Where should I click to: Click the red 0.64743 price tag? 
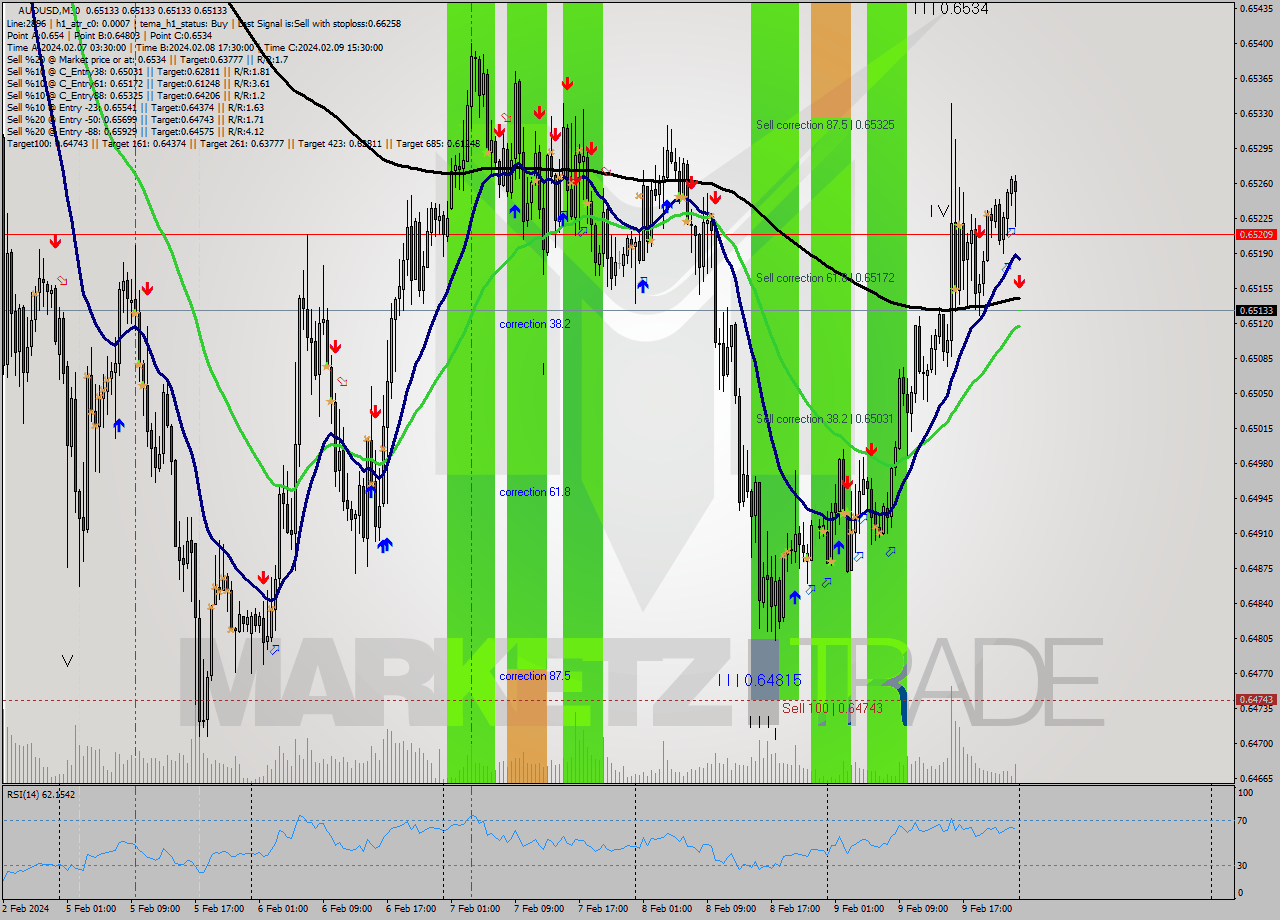coord(1257,700)
